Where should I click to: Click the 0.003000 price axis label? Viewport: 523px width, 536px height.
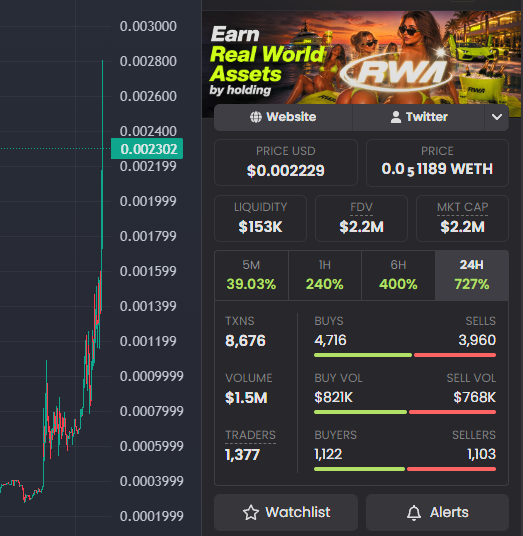148,26
